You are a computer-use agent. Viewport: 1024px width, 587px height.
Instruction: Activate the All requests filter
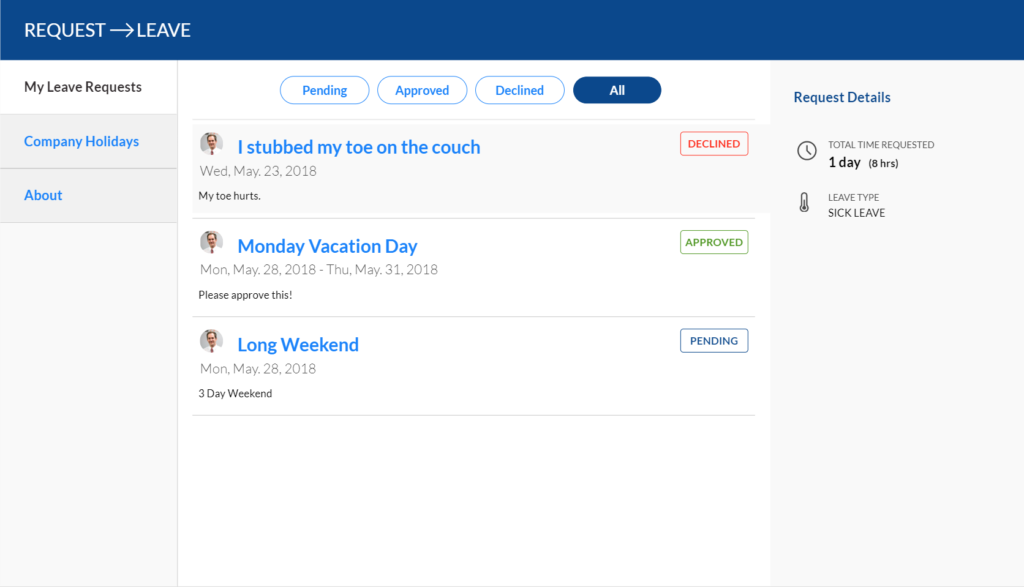pos(616,89)
